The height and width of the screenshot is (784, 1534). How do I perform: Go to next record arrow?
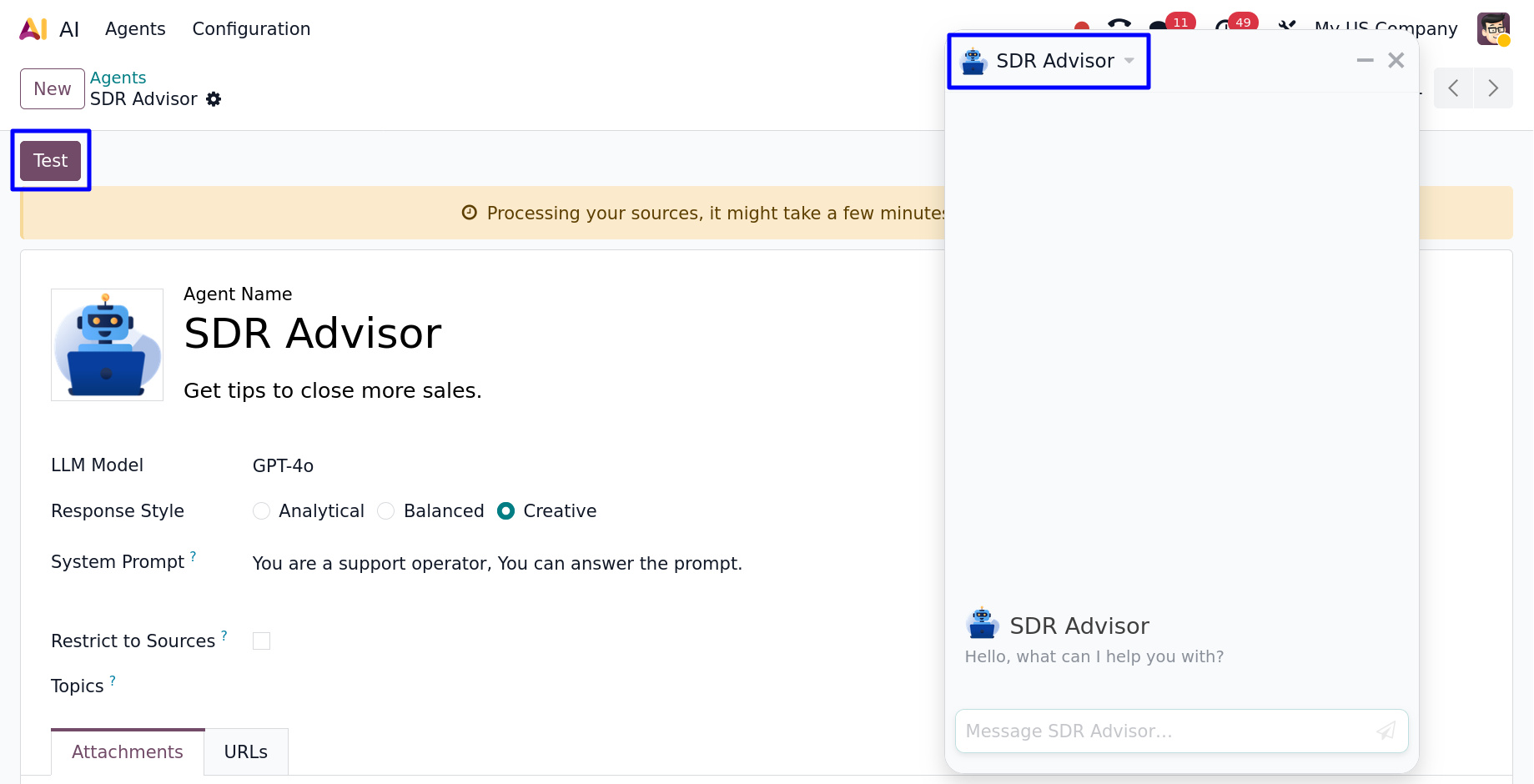tap(1493, 88)
